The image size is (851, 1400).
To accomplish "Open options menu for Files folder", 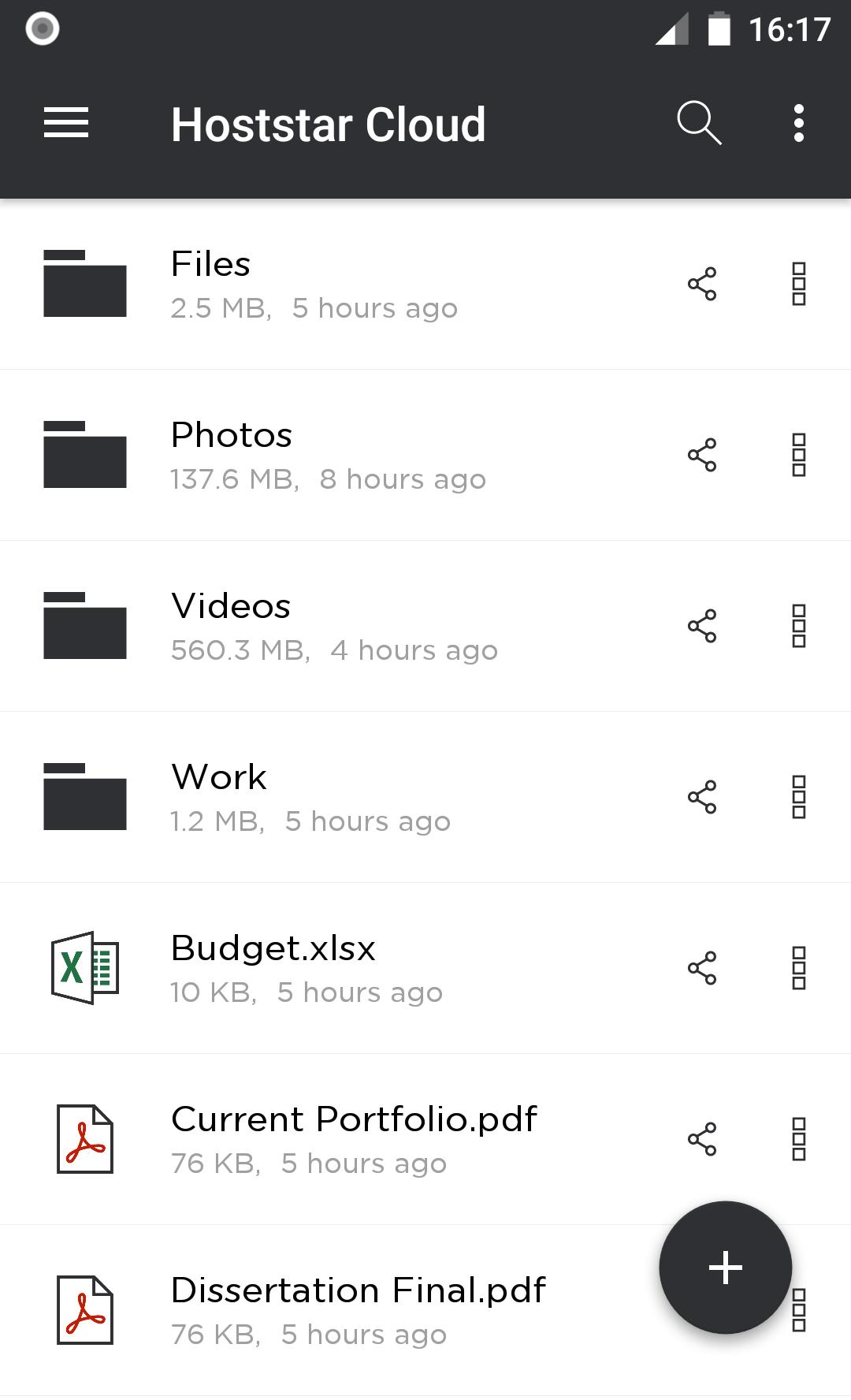I will click(798, 284).
